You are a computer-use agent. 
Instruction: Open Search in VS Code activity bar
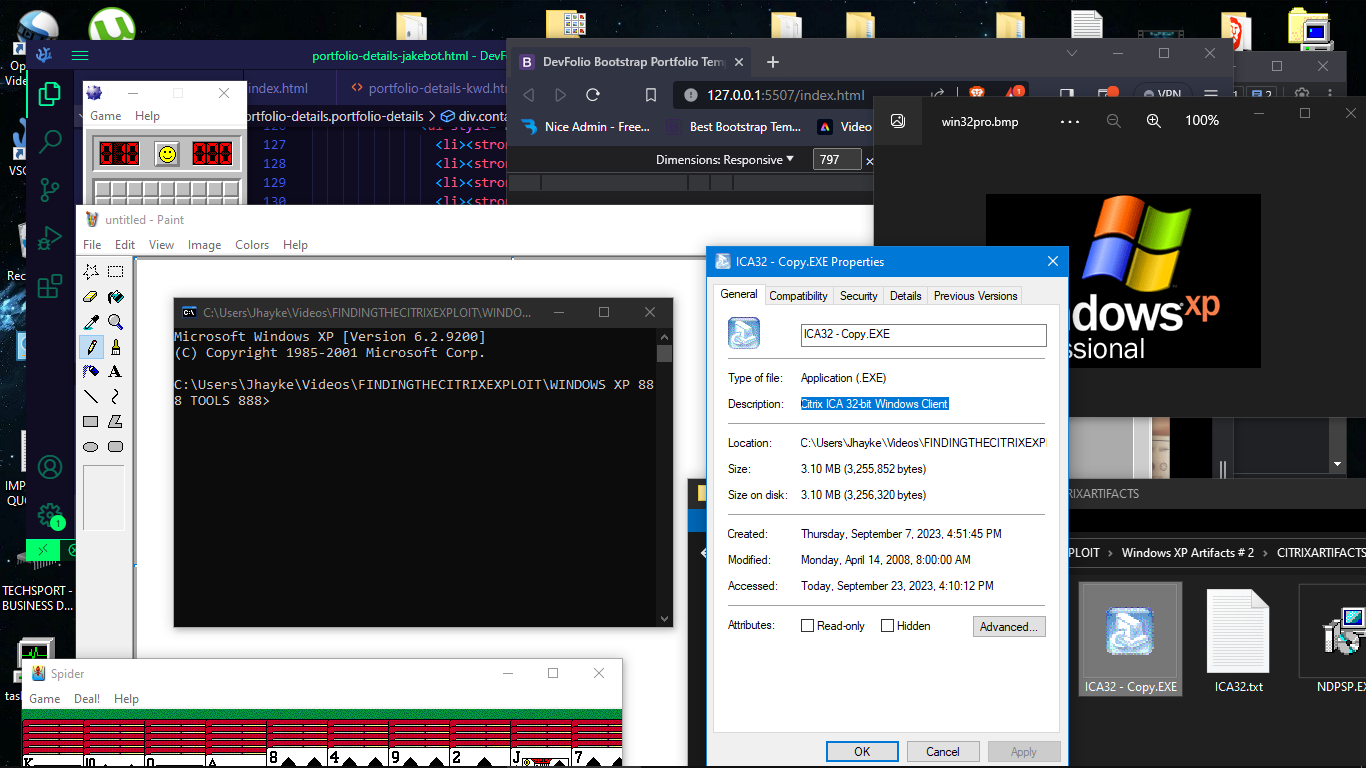[x=49, y=142]
